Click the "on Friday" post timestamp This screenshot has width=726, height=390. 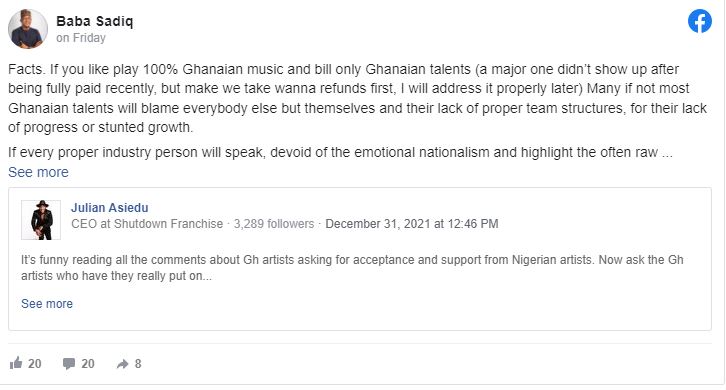click(81, 38)
